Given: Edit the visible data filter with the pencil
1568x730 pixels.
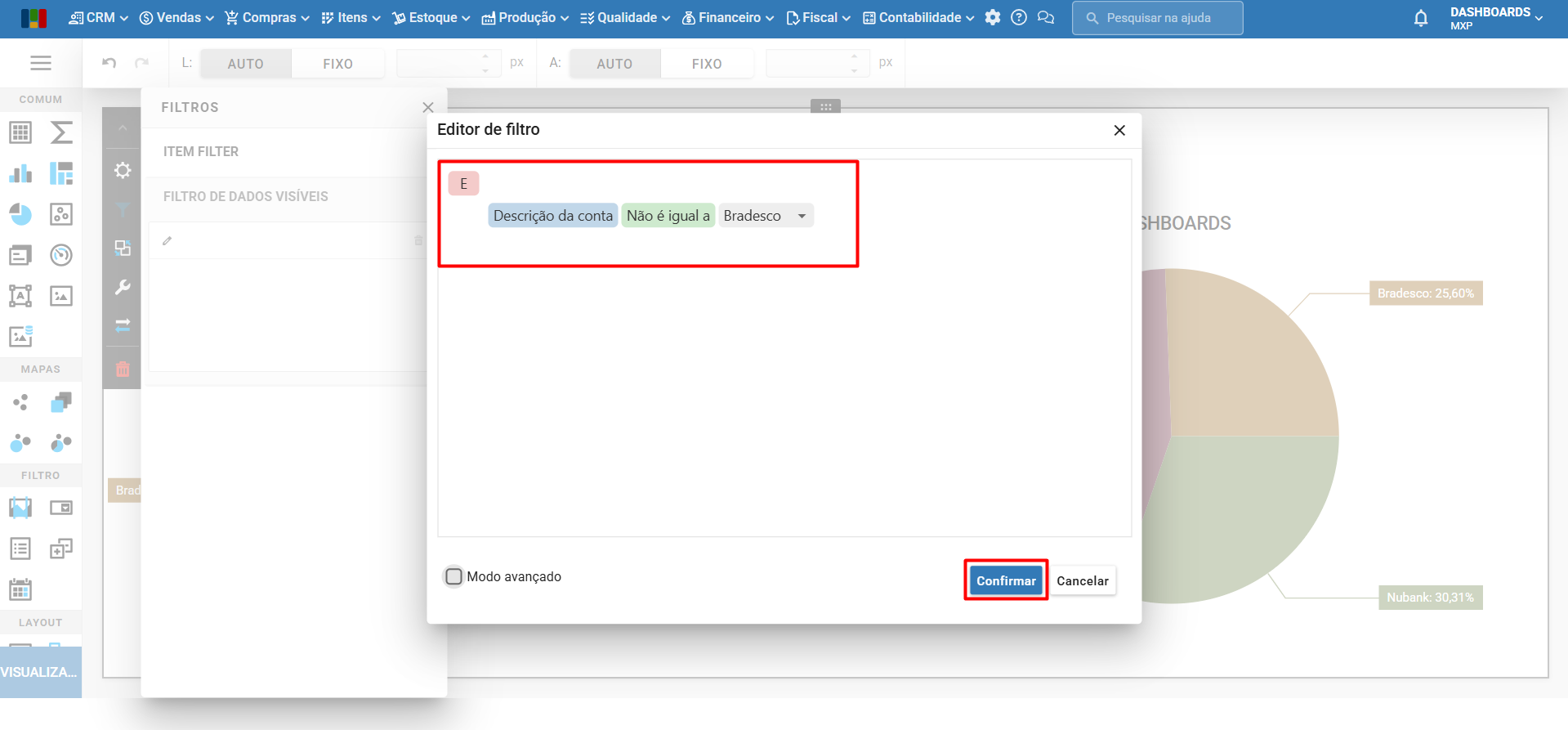Looking at the screenshot, I should [168, 240].
